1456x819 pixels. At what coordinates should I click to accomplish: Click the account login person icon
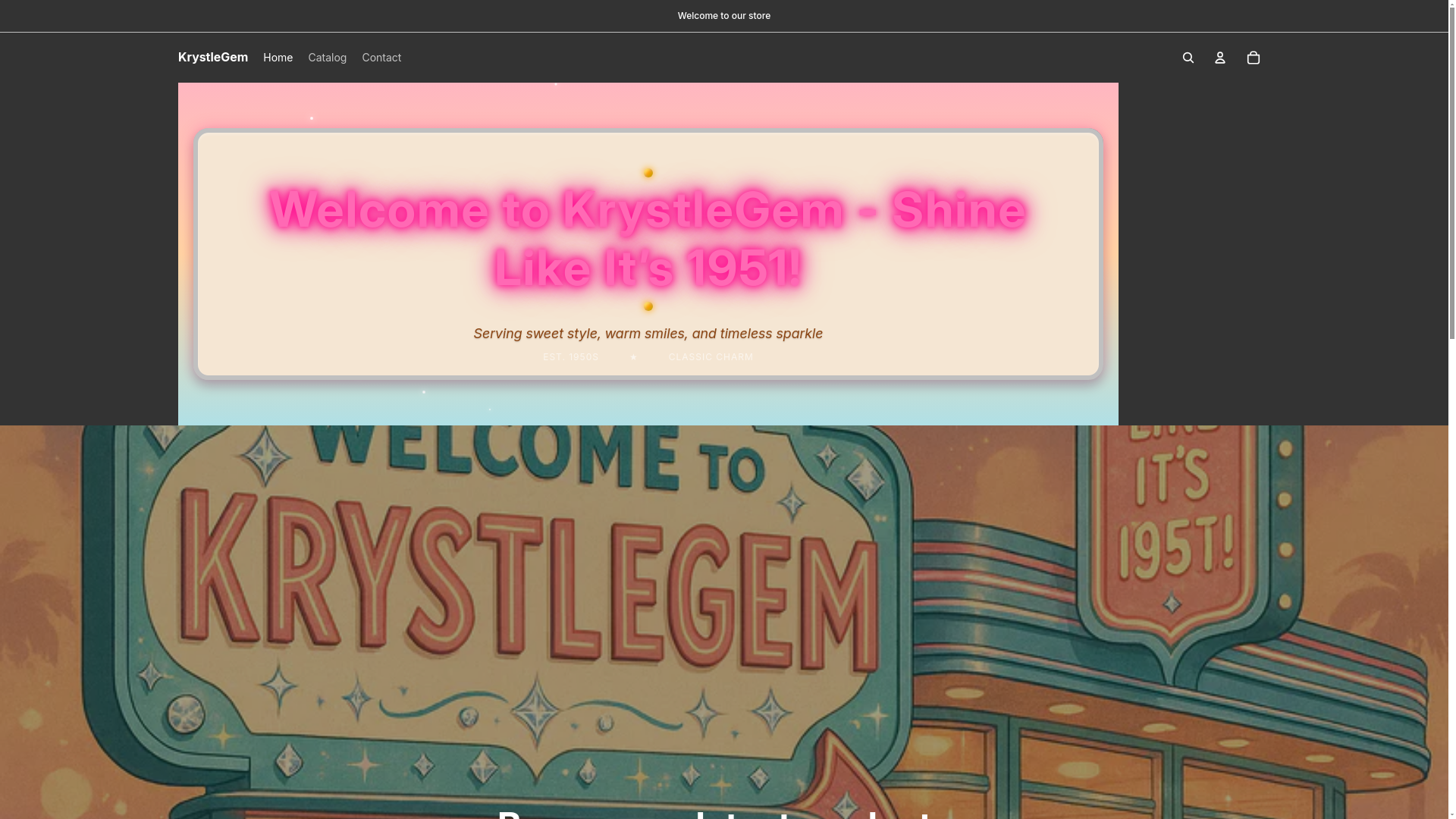pyautogui.click(x=1220, y=58)
